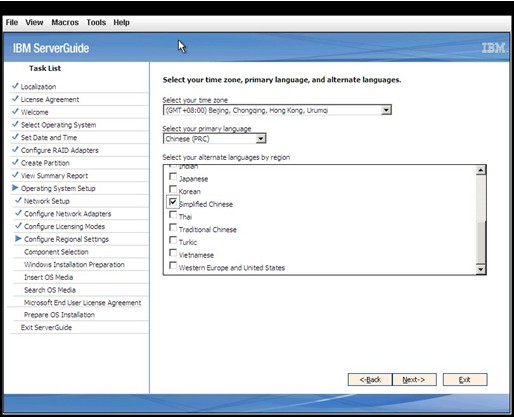Click the IBM logo in header
Screen dimensions: 514x417
point(494,48)
